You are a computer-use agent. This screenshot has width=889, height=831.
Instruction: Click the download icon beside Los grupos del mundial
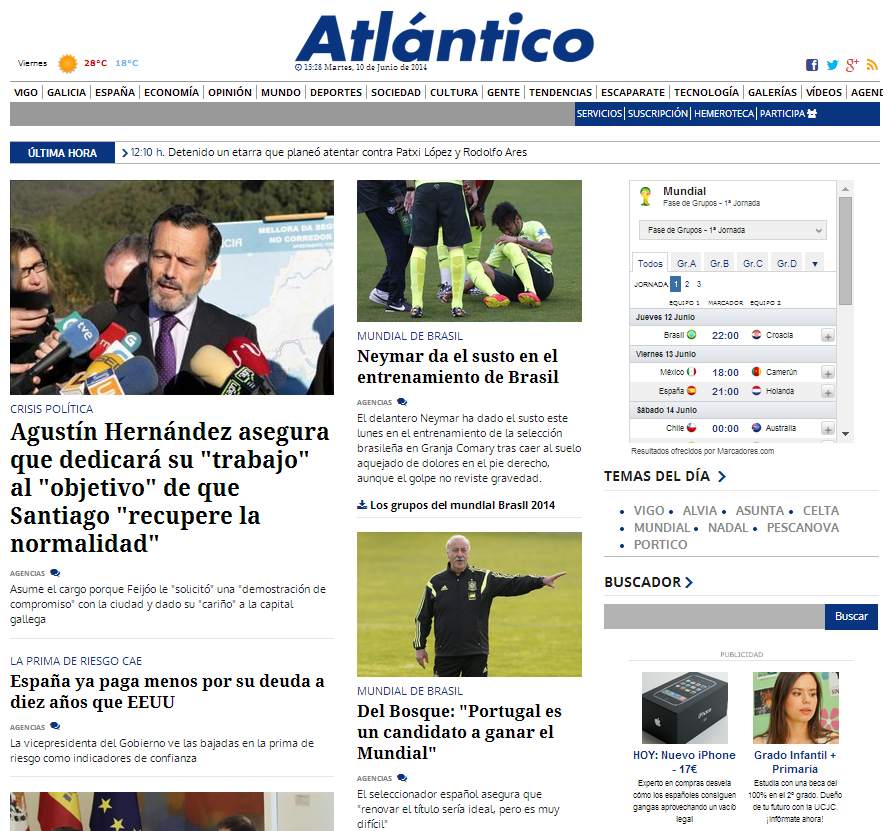362,504
